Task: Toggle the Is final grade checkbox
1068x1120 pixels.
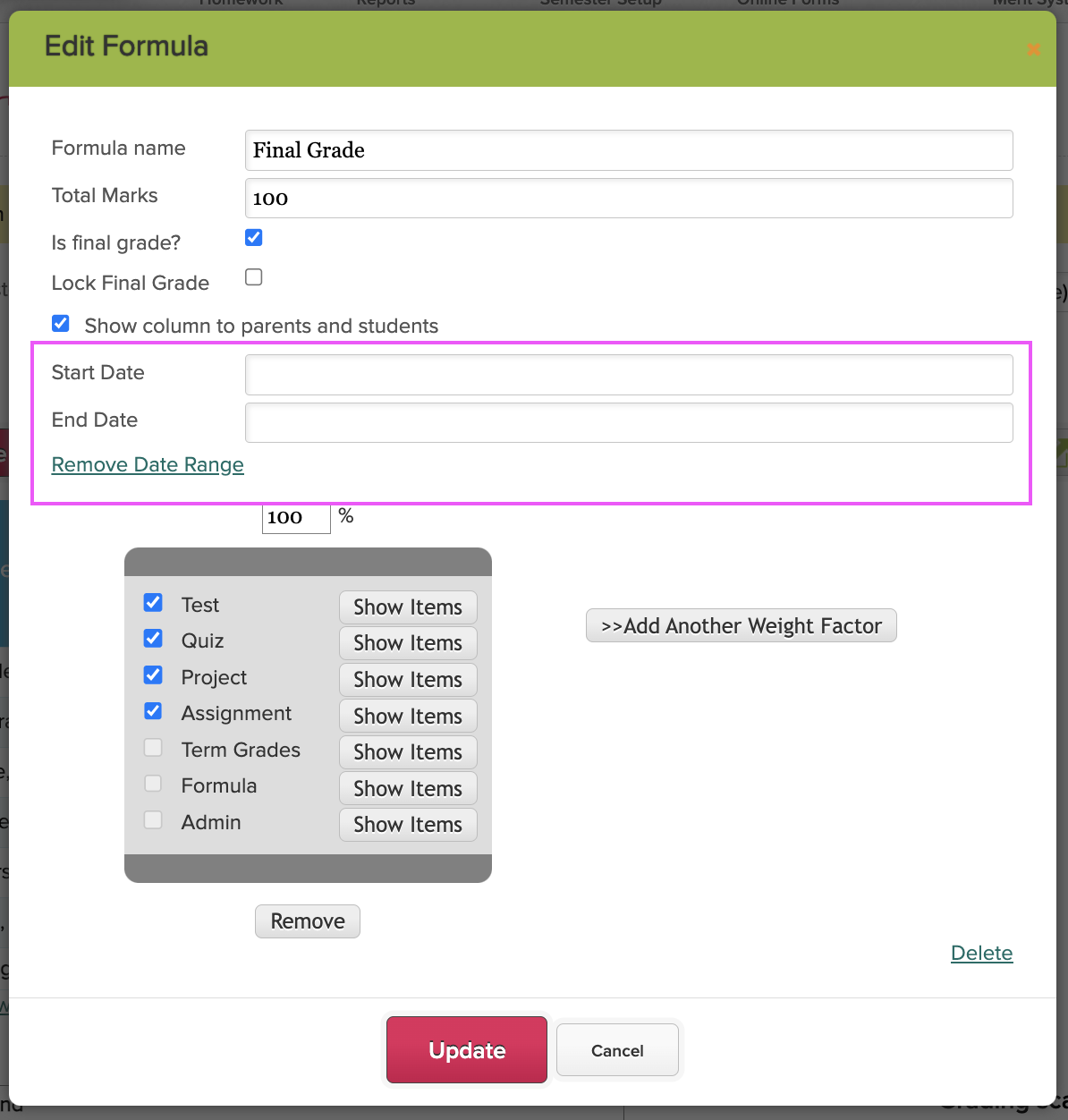Action: pyautogui.click(x=254, y=238)
